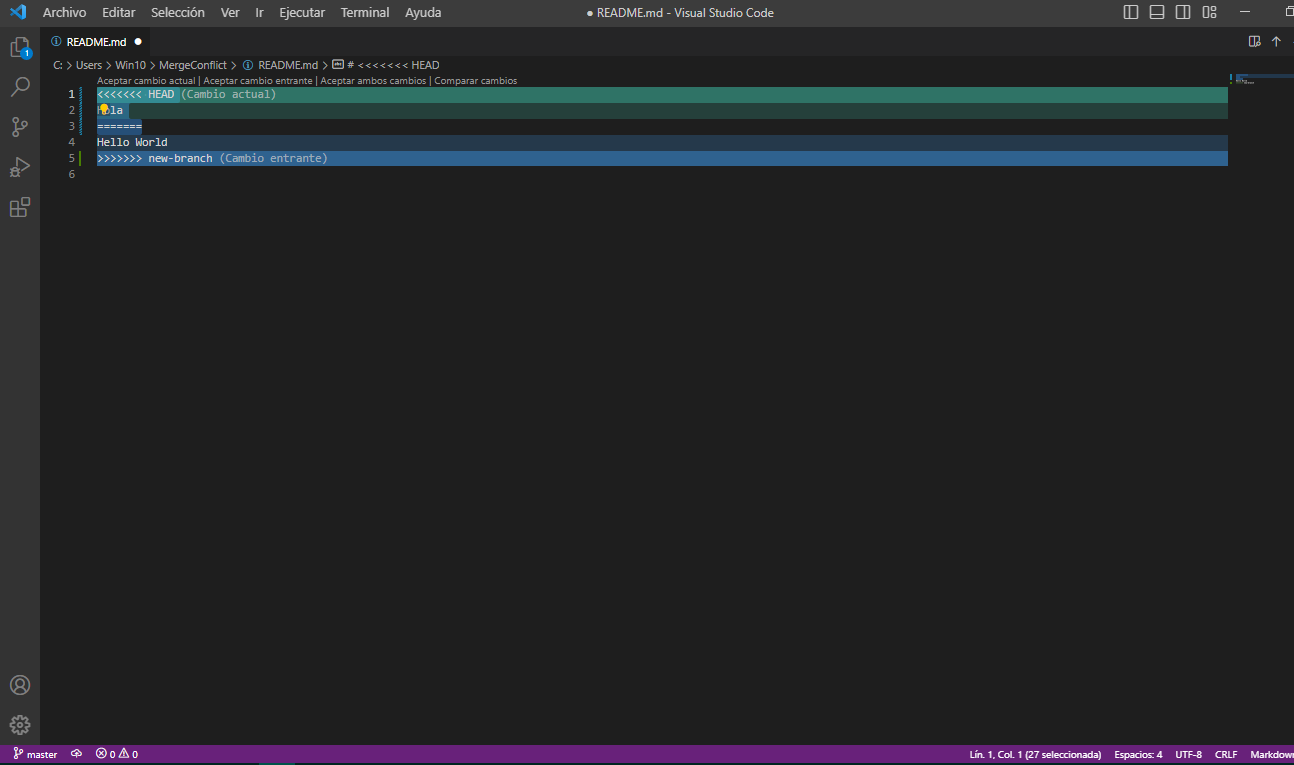Expand the Customize Layout dropdown
This screenshot has height=765, width=1294.
pos(1209,12)
